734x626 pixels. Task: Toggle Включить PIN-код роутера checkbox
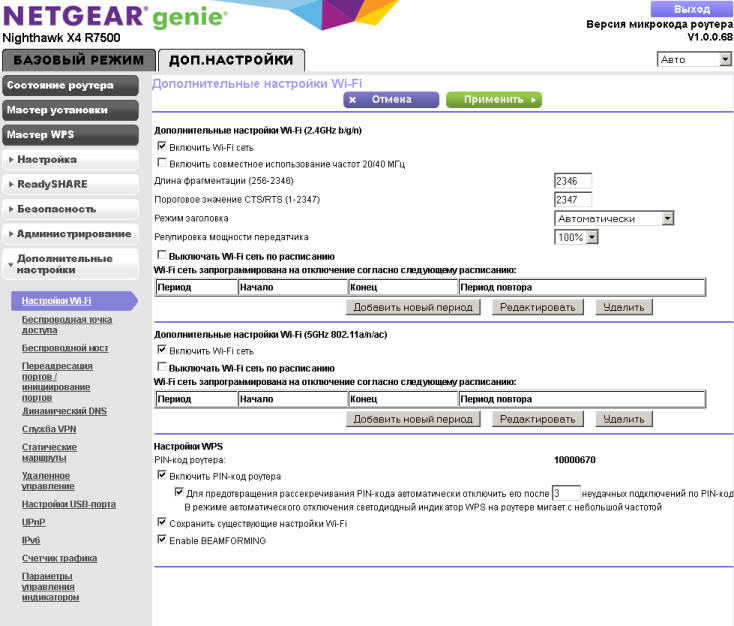162,475
